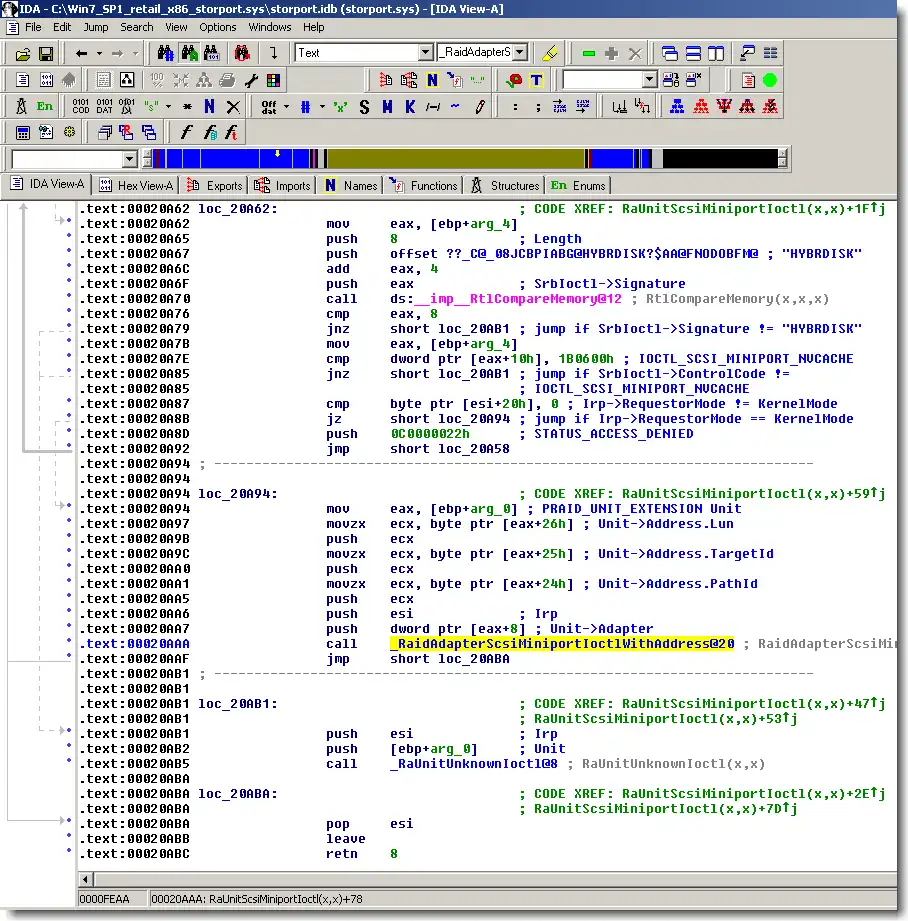Click the colon comment icon
This screenshot has height=921, width=908.
(515, 107)
